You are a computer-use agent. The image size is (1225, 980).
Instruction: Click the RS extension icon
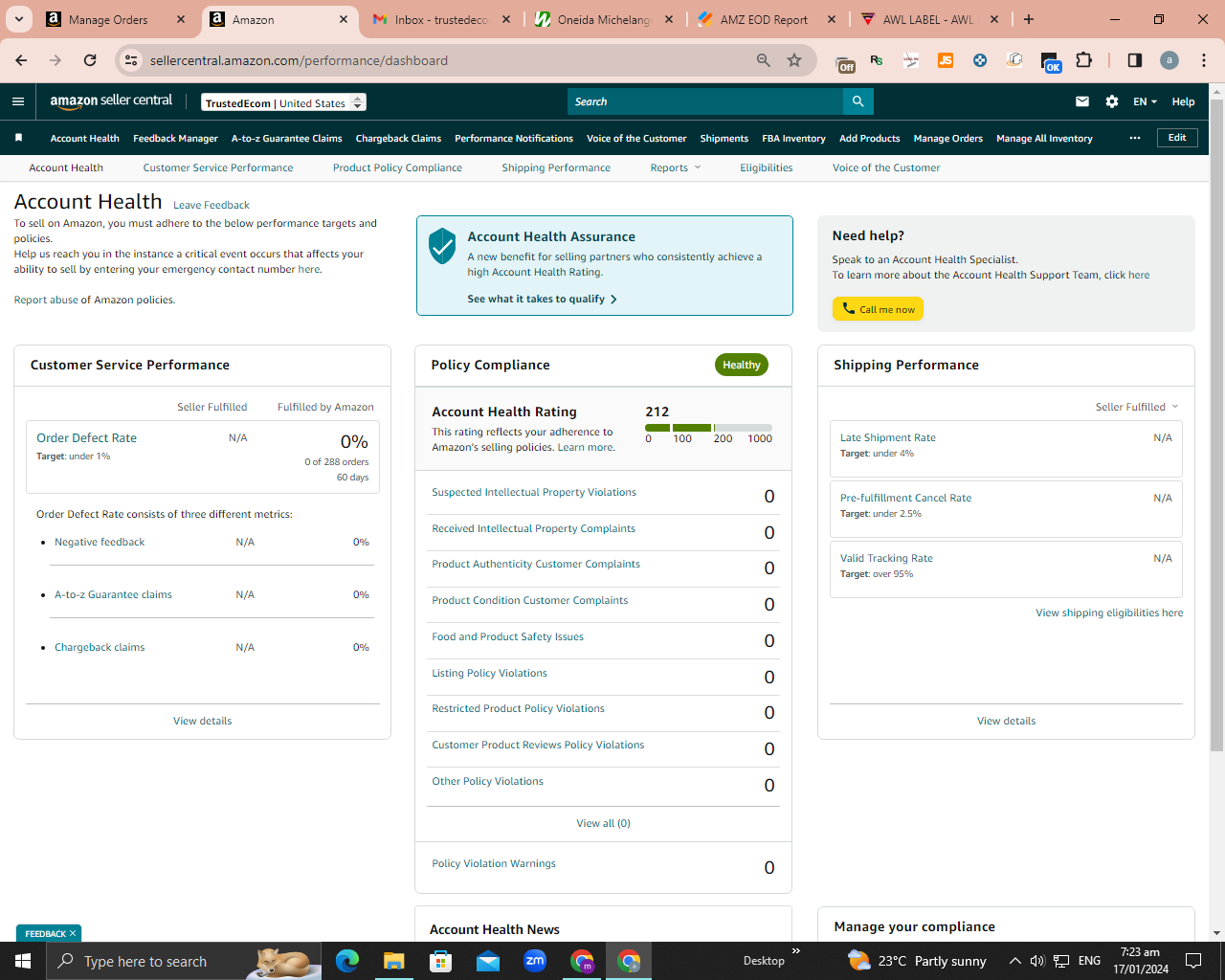[x=877, y=60]
